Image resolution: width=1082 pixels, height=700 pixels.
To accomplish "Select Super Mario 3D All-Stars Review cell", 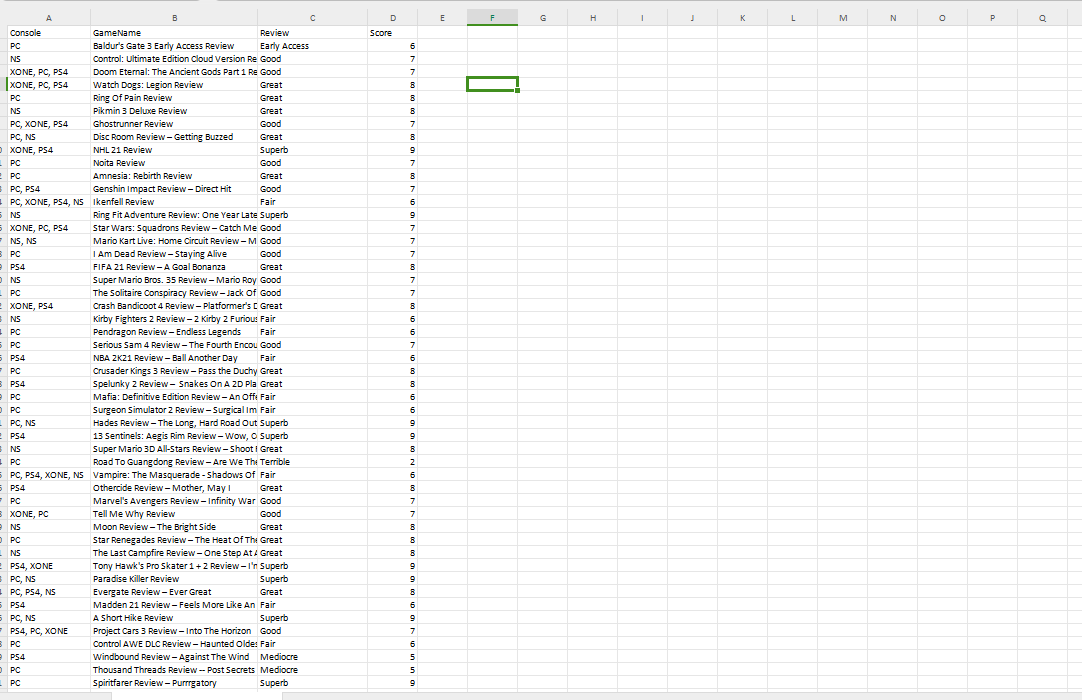I will (174, 449).
